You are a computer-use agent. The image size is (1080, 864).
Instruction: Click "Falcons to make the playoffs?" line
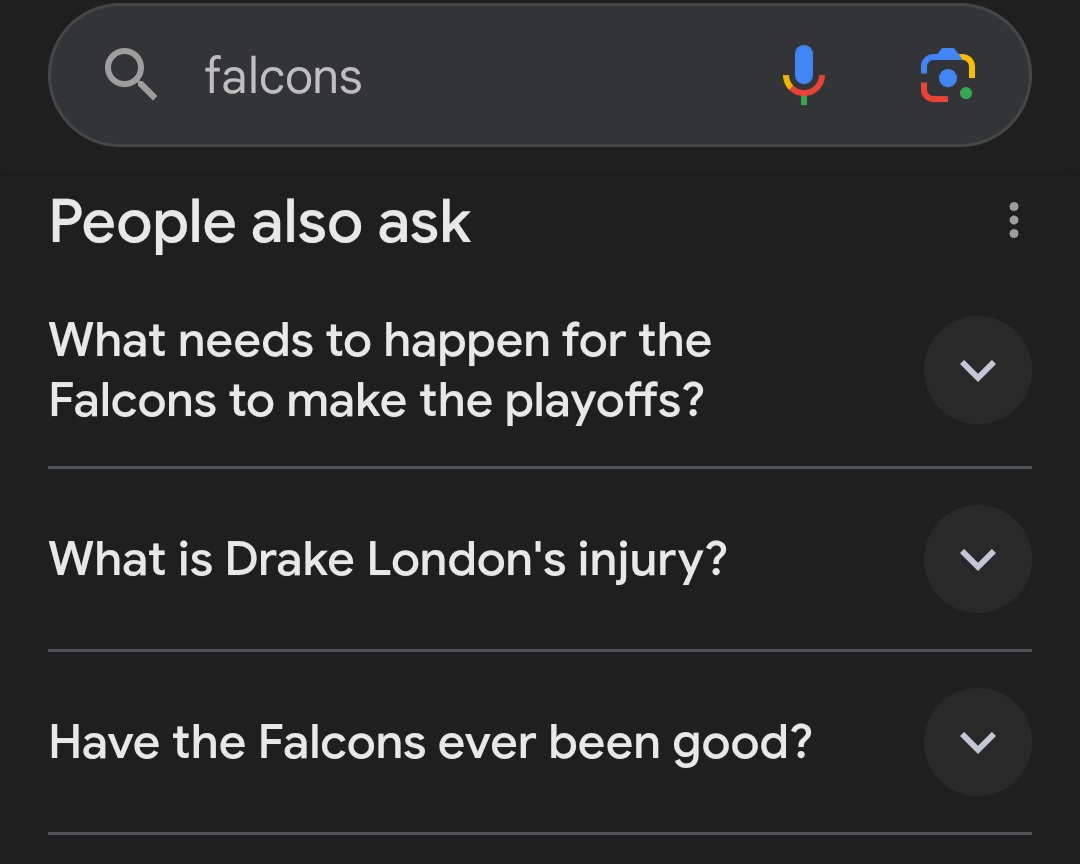[x=377, y=401]
